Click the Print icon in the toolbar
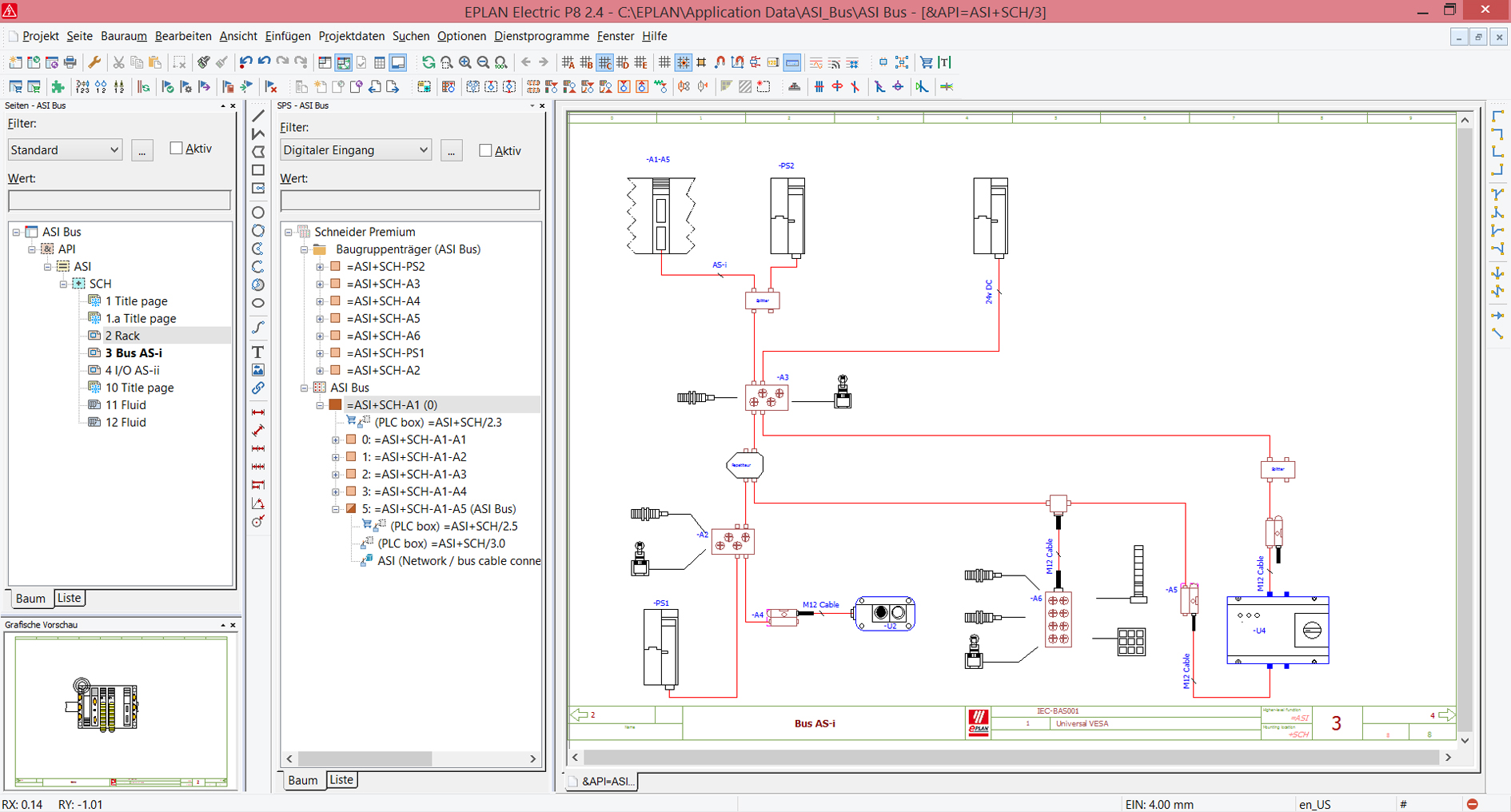Viewport: 1511px width, 812px height. (x=70, y=62)
